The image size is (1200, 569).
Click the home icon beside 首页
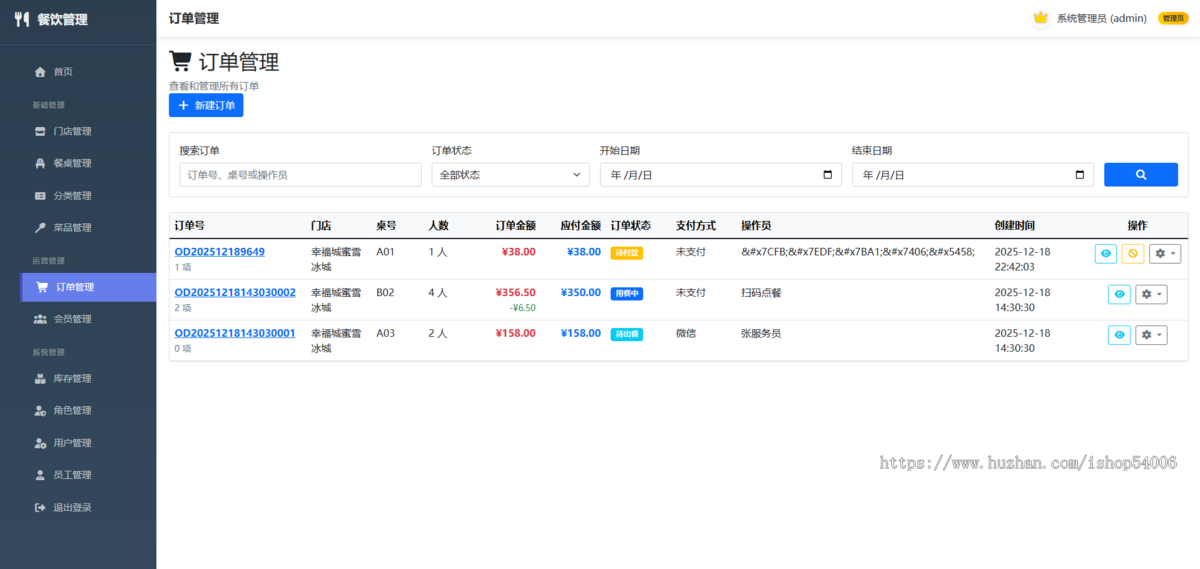(x=40, y=72)
